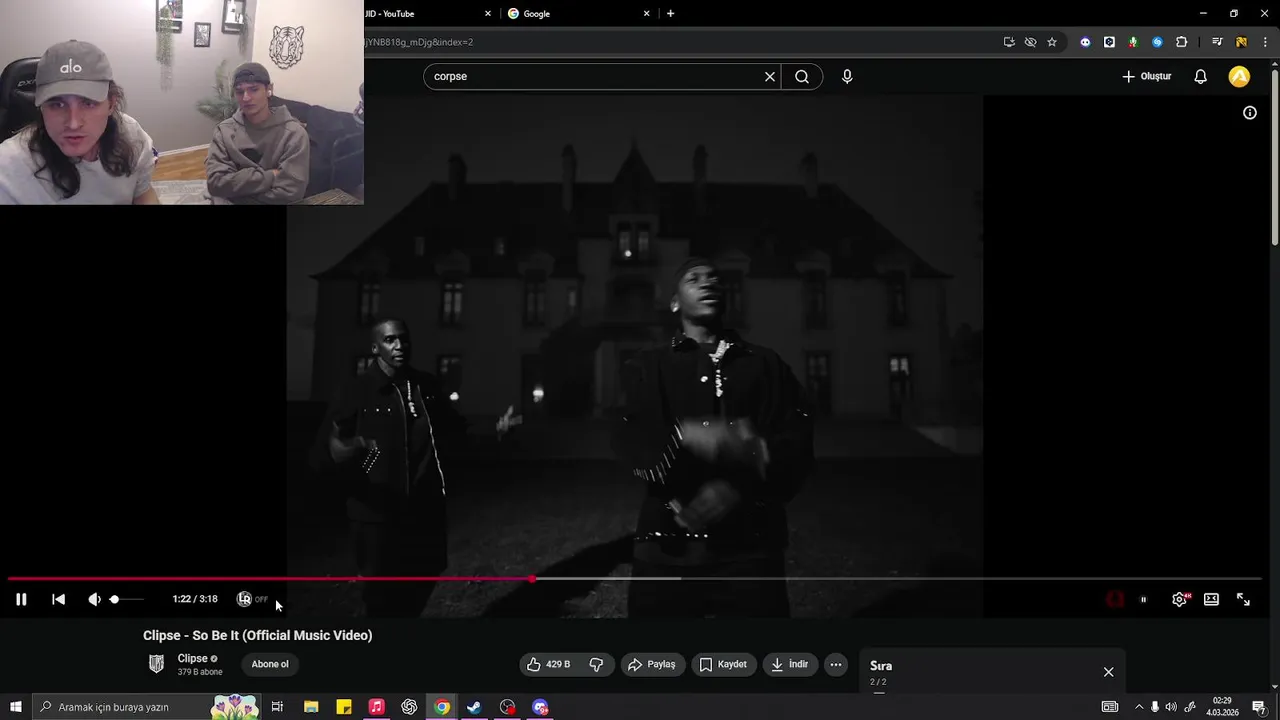Open the Oluştur create menu

[1146, 76]
